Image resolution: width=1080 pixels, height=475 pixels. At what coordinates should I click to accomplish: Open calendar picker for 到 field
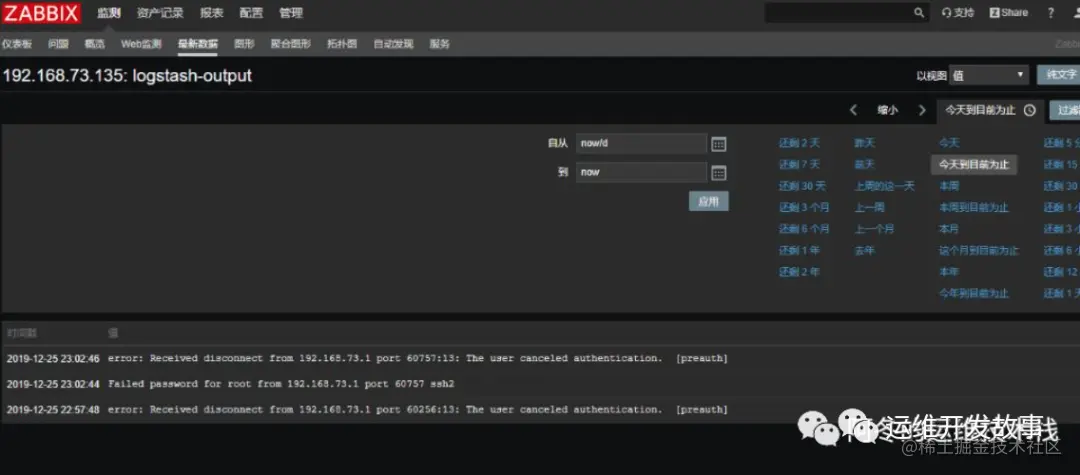pos(718,173)
